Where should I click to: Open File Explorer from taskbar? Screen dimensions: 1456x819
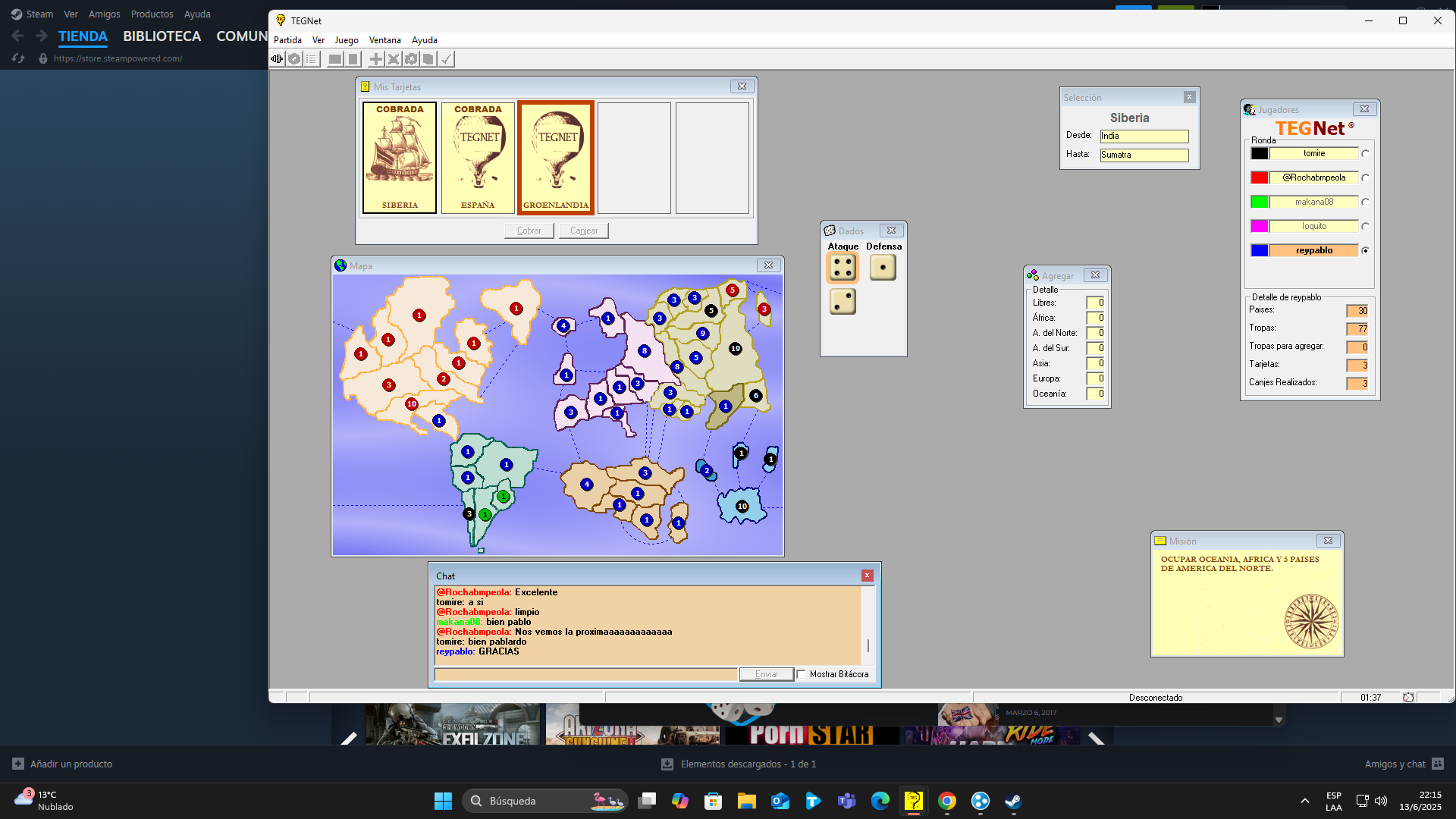click(x=746, y=801)
